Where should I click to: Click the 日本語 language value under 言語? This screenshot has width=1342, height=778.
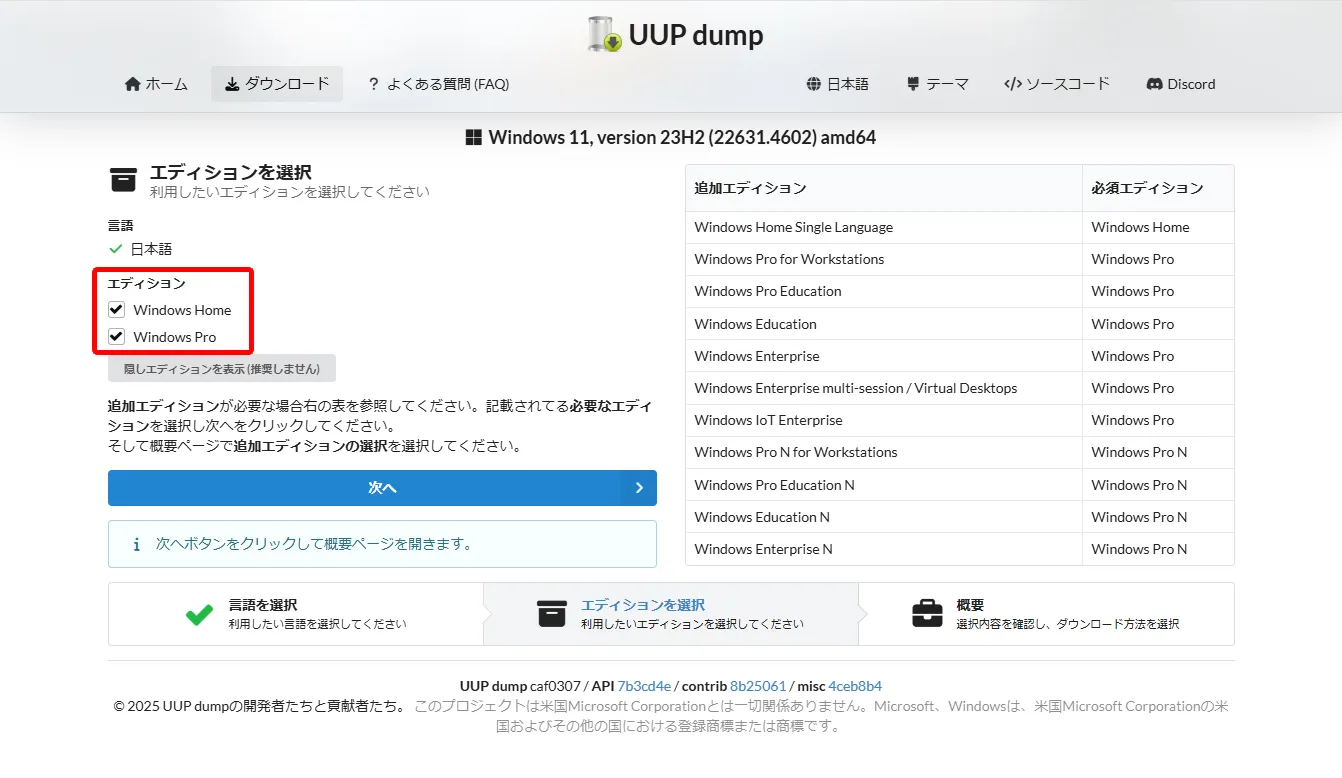point(151,249)
